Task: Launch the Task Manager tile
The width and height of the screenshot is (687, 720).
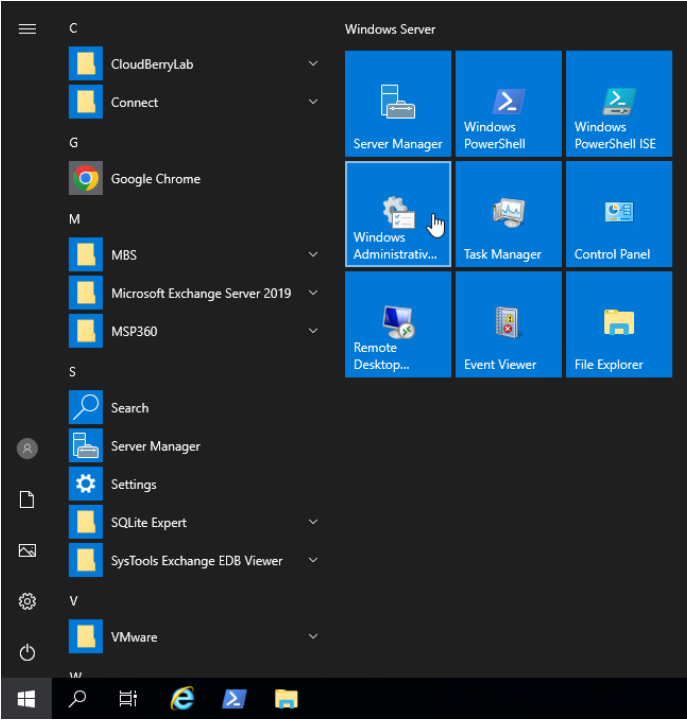Action: [x=508, y=214]
